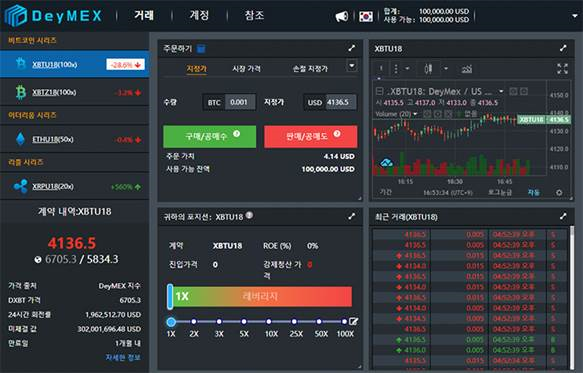Open the chart indicators icon
The image size is (583, 373).
click(467, 69)
